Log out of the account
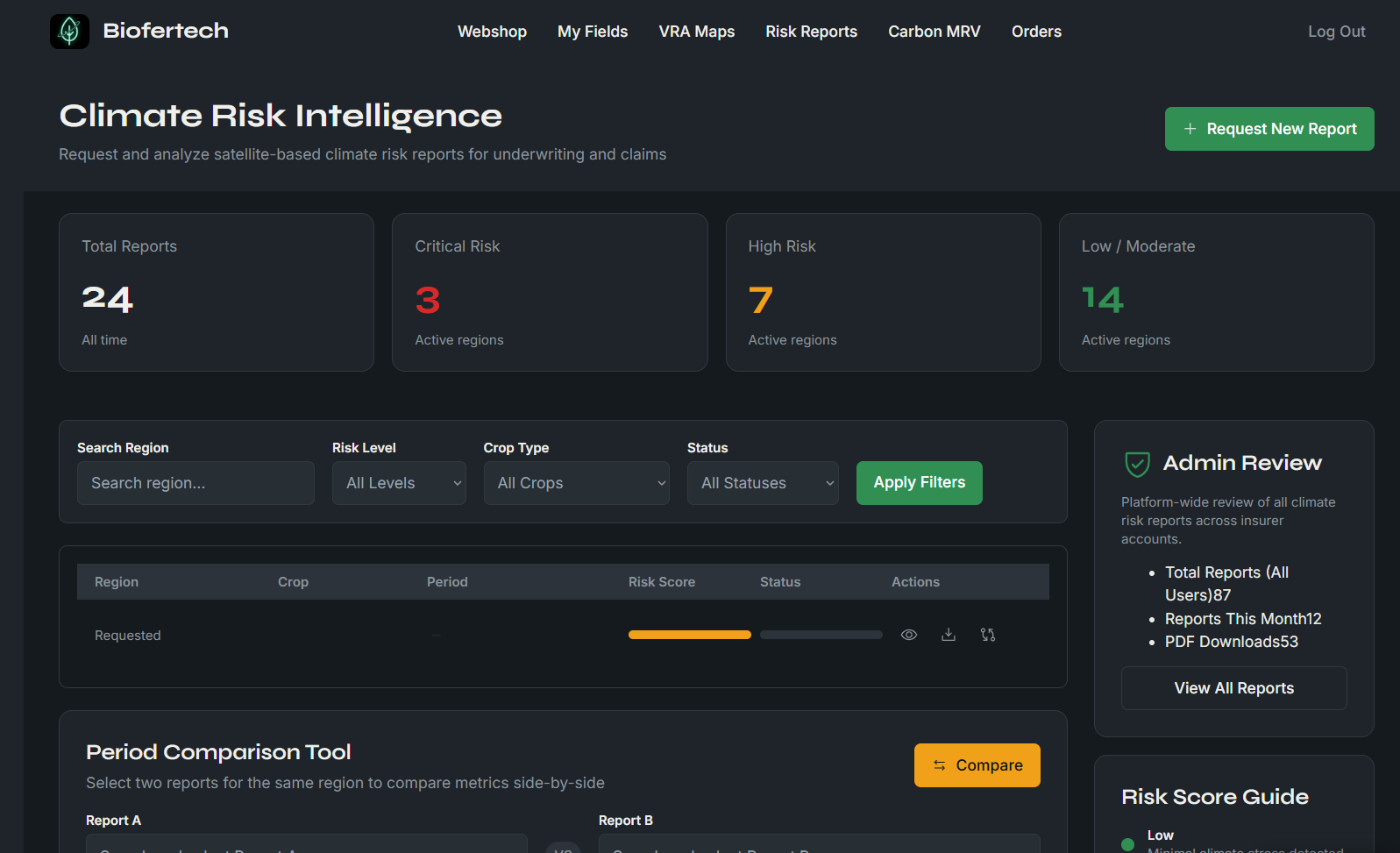 click(x=1336, y=32)
